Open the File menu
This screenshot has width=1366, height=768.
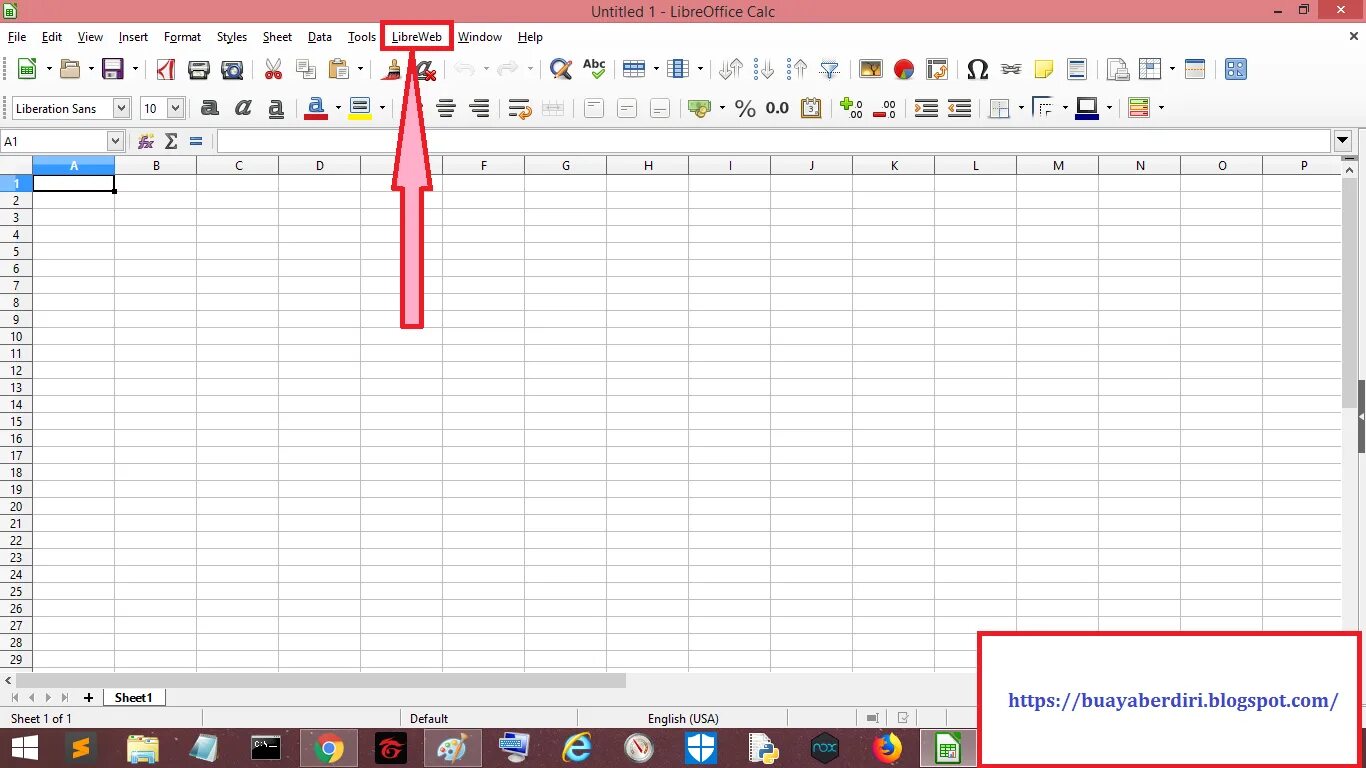click(17, 37)
